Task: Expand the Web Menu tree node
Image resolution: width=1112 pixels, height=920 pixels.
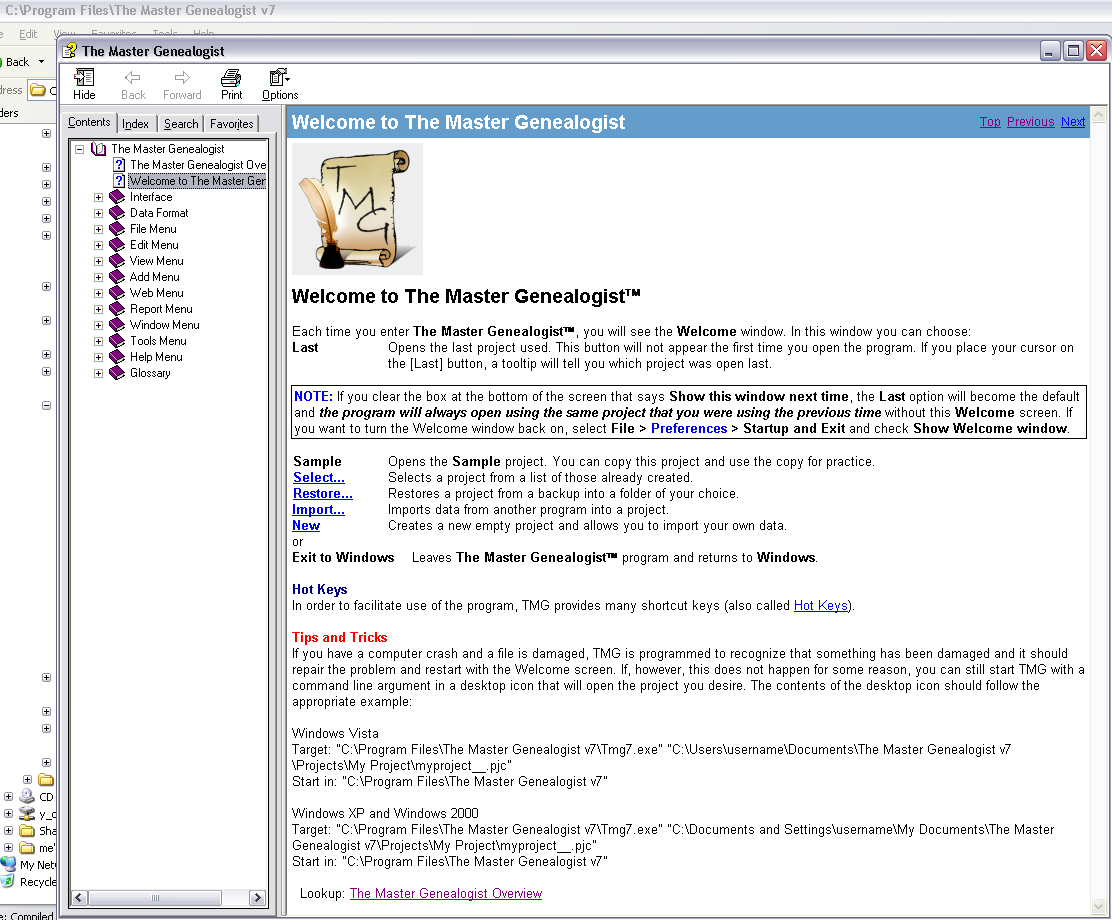Action: pos(99,293)
